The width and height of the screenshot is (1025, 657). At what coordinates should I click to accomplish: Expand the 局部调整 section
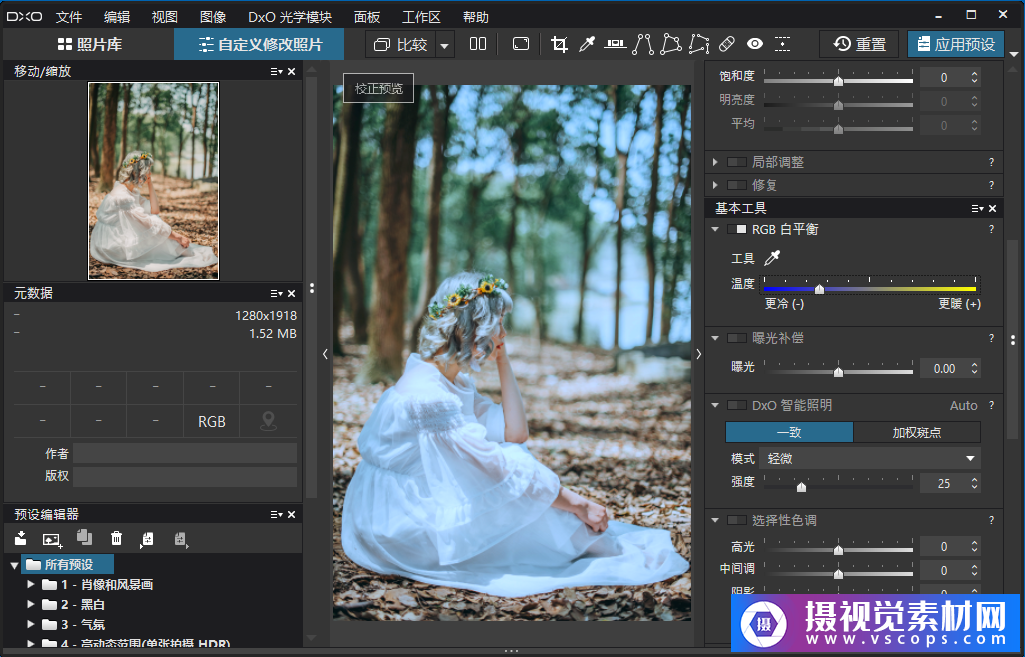716,162
